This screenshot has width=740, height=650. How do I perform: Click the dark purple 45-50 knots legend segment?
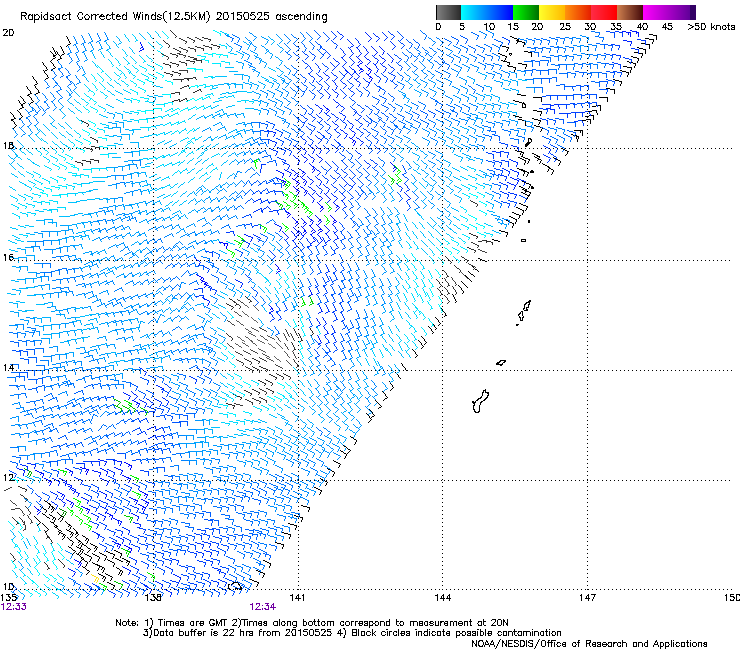coord(682,12)
